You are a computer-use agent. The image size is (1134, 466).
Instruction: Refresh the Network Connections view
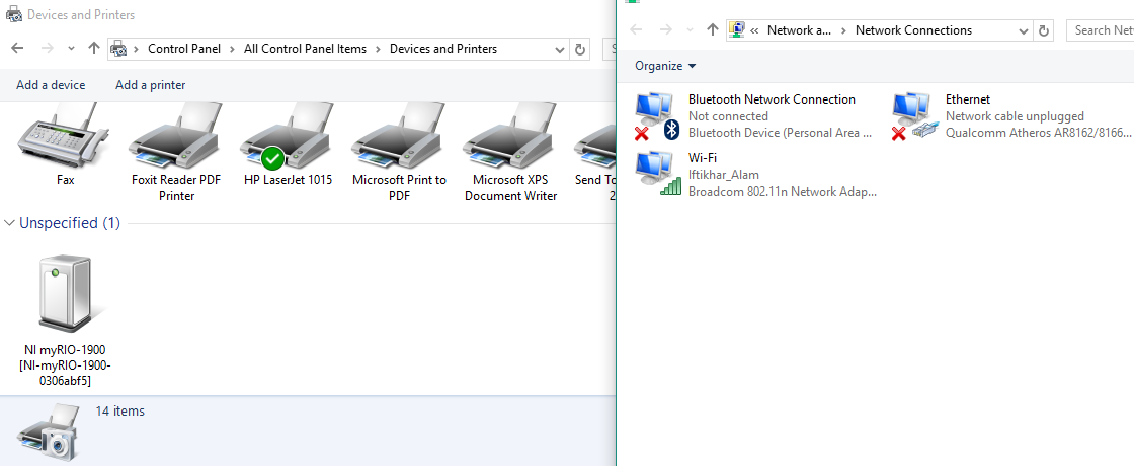(x=1044, y=30)
